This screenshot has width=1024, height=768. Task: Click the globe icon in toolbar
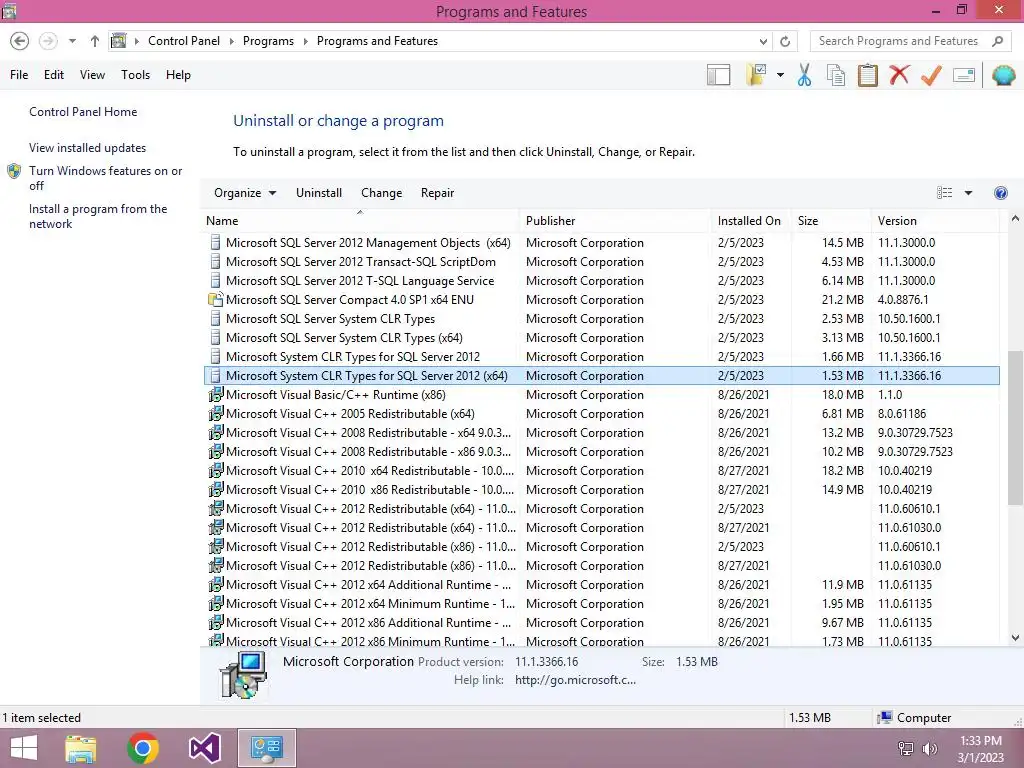[1003, 75]
